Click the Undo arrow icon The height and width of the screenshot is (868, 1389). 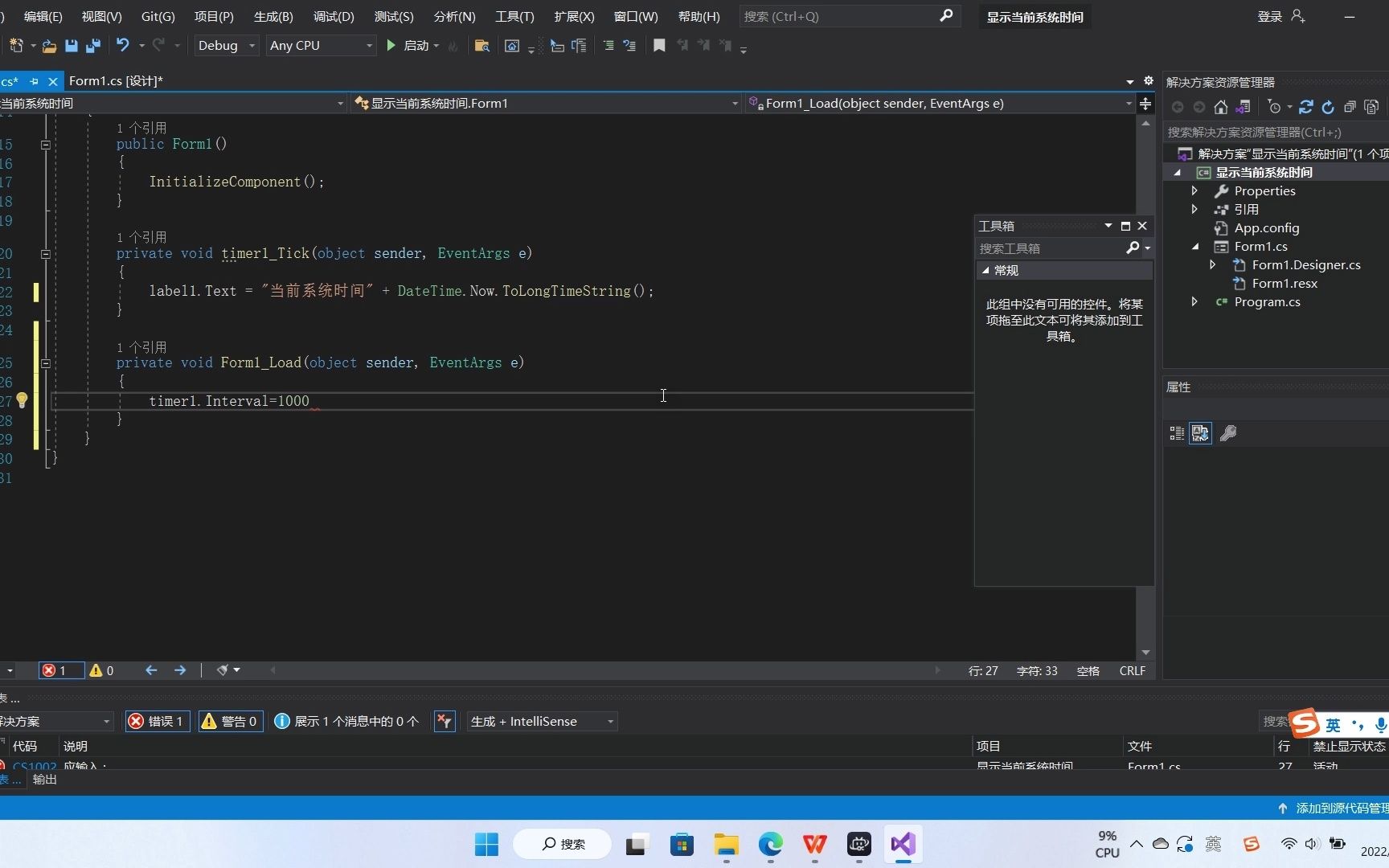click(122, 45)
